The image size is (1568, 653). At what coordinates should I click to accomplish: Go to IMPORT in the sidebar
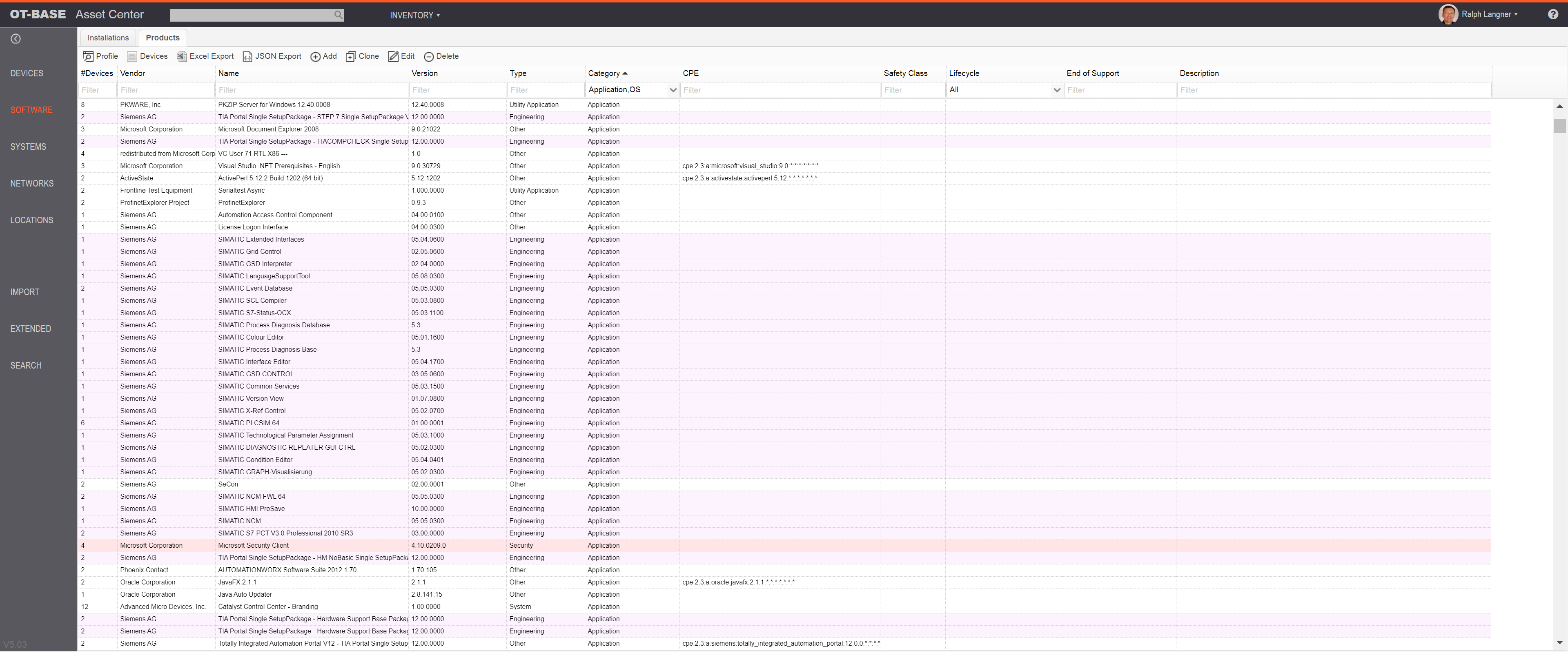pos(24,292)
